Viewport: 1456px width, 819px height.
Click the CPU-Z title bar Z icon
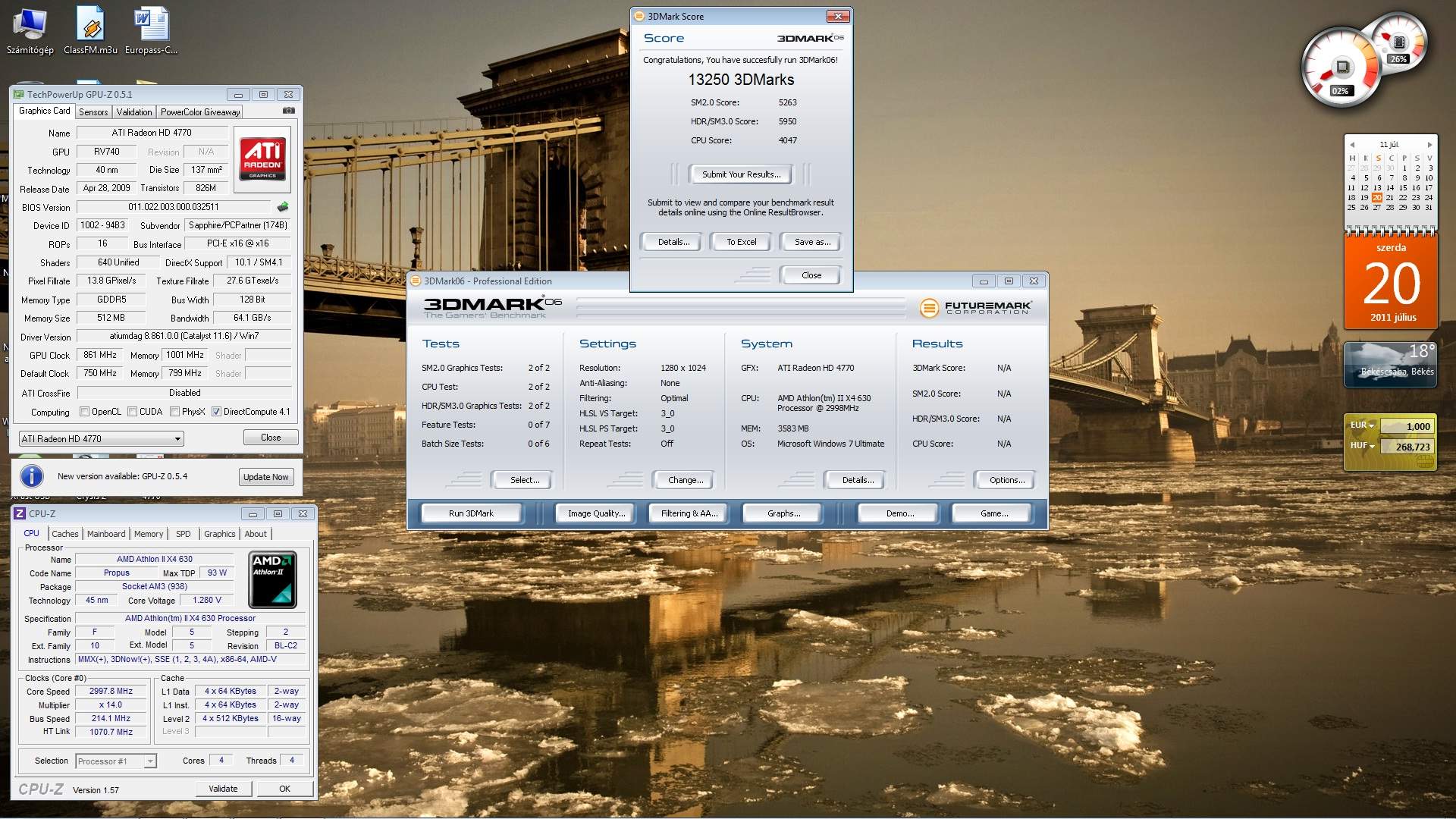(x=20, y=513)
